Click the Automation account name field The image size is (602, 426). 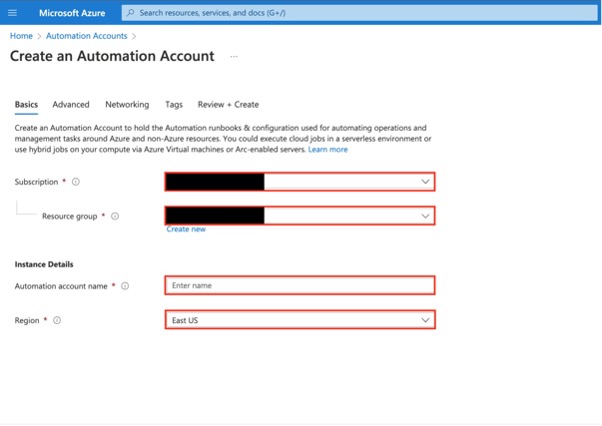click(x=300, y=286)
